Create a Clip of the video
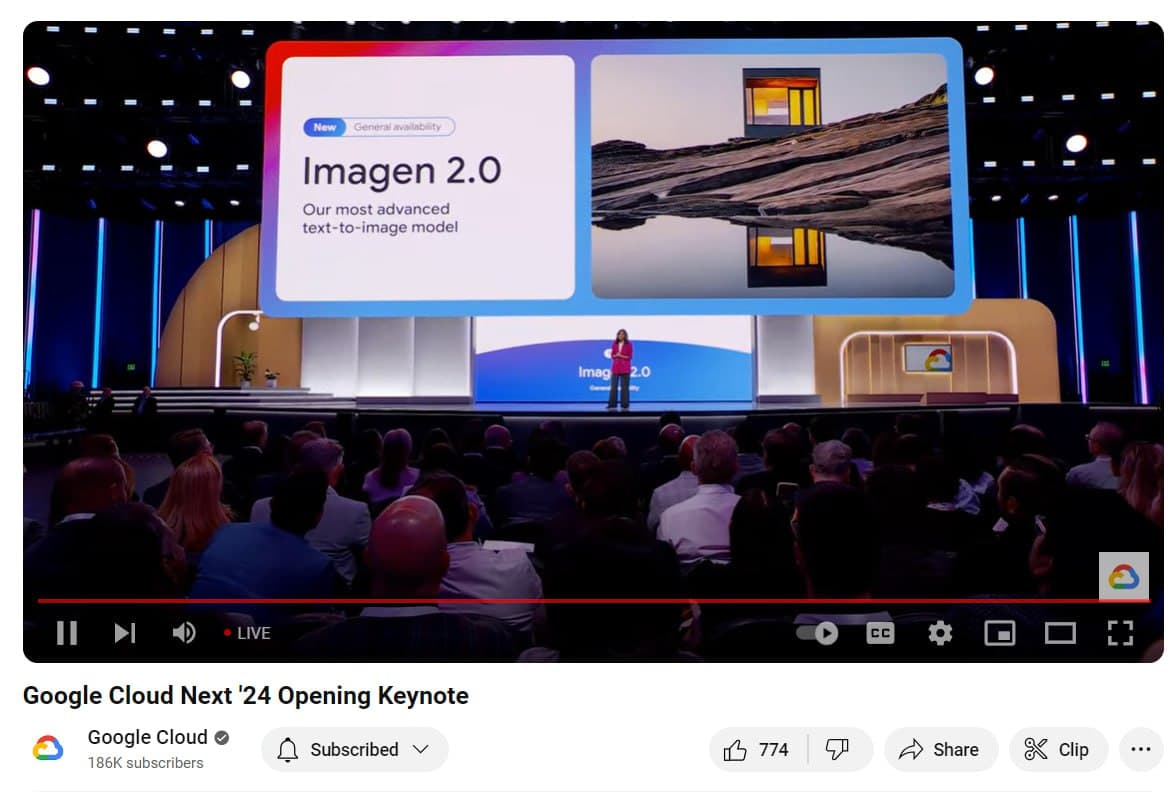Screen dimensions: 1175x792 pos(1057,749)
